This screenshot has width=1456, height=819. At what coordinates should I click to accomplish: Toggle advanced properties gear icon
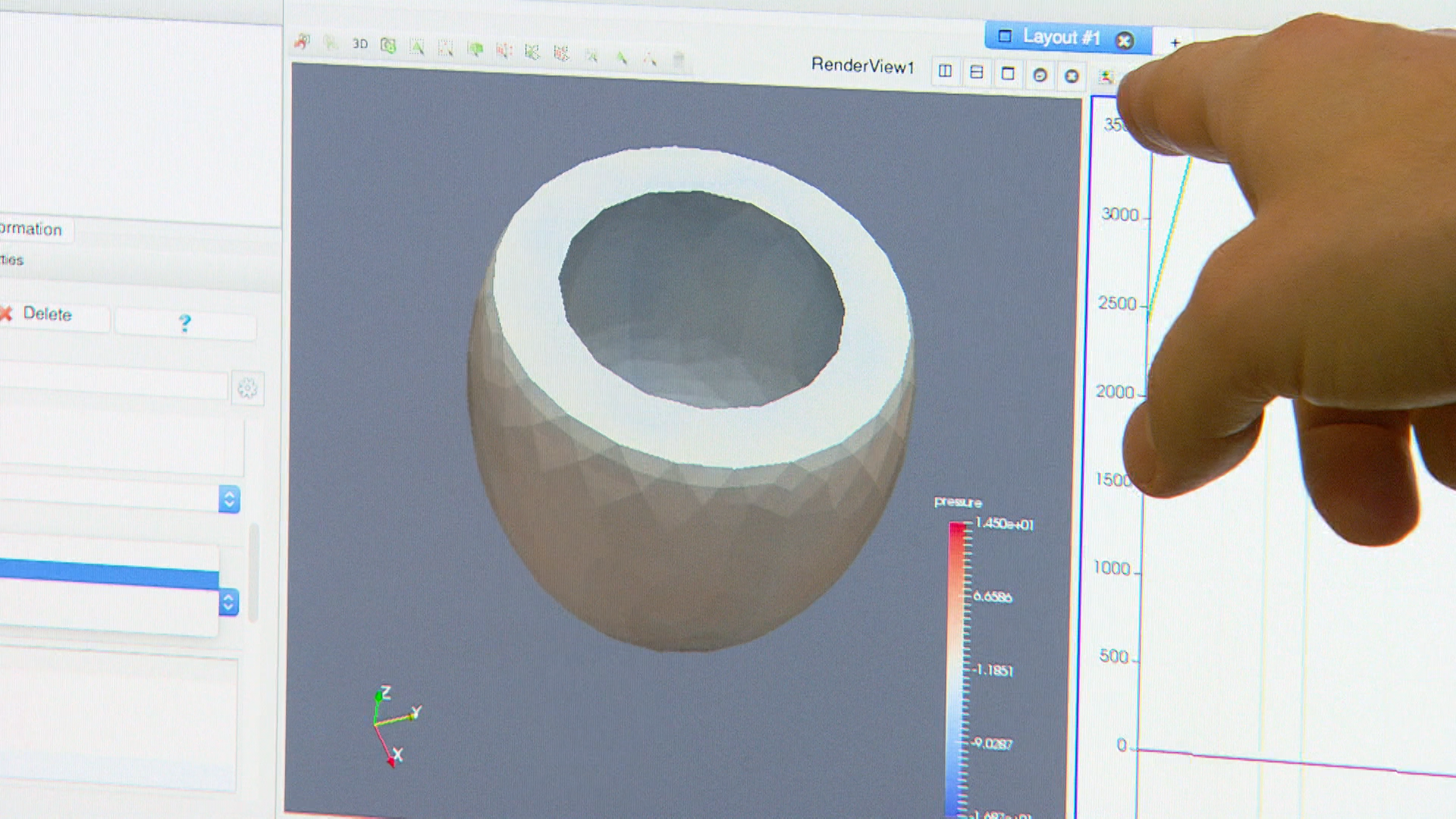click(x=247, y=389)
